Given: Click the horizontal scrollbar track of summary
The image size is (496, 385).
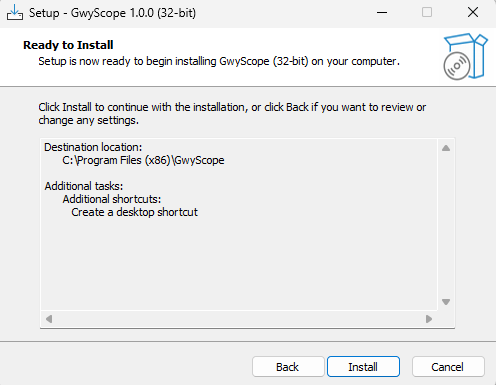Looking at the screenshot, I should point(239,319).
